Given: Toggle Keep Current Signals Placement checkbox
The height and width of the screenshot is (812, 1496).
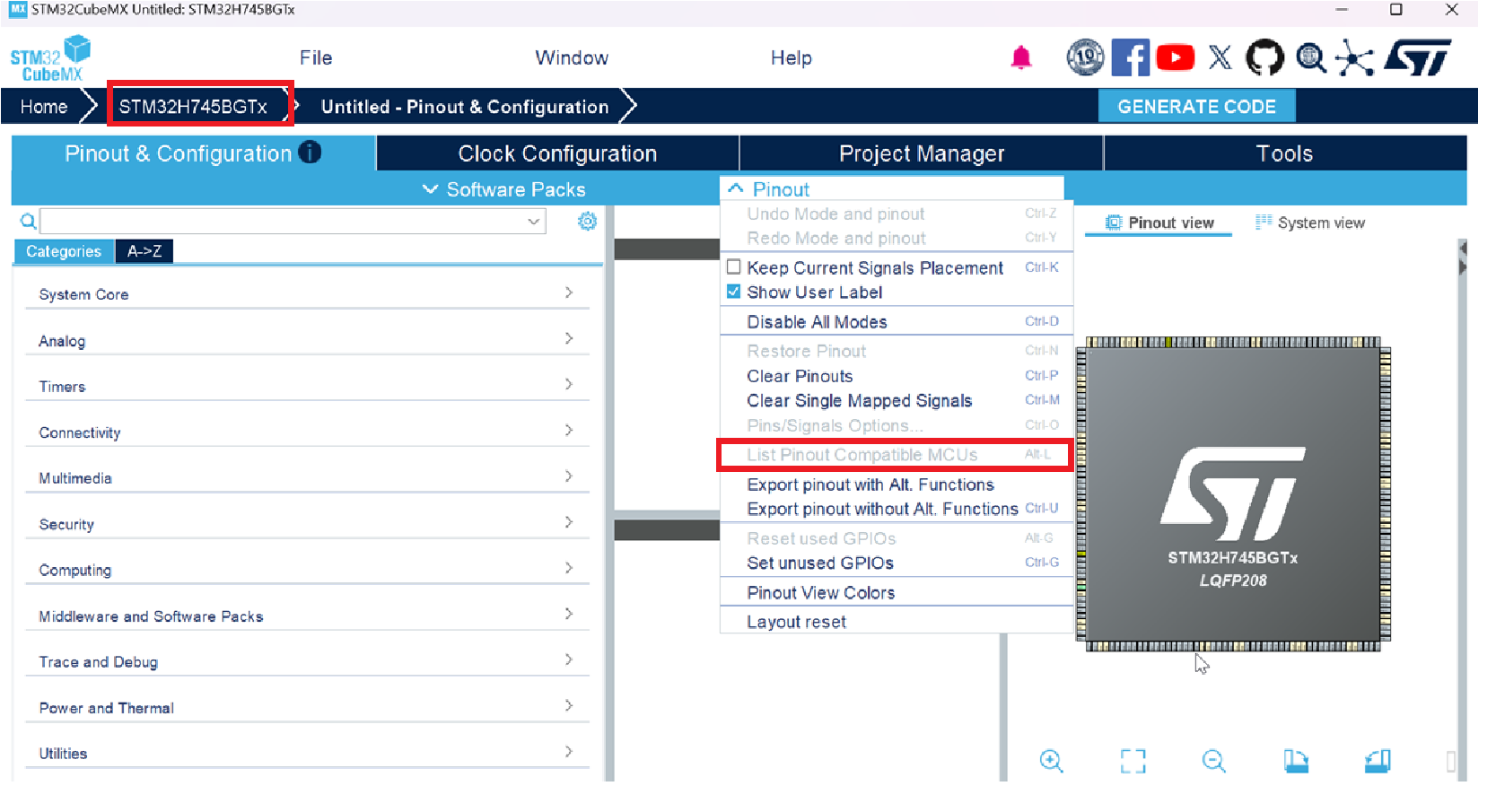Looking at the screenshot, I should 734,266.
